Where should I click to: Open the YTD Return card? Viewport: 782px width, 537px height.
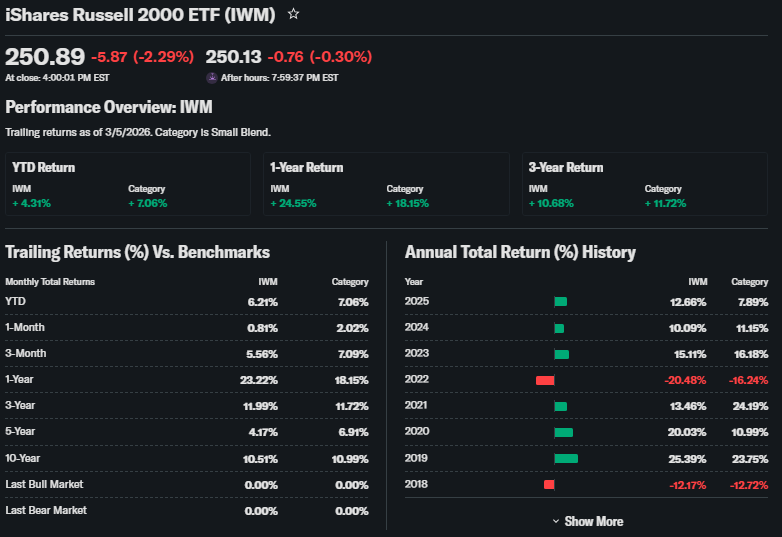[x=128, y=184]
